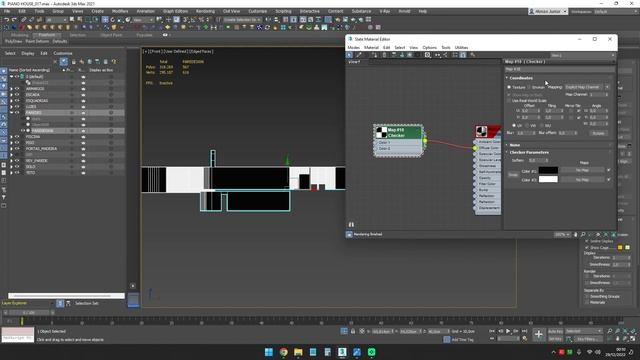
Task: Click delete selected trash icon in Slate editor
Action: [384, 55]
